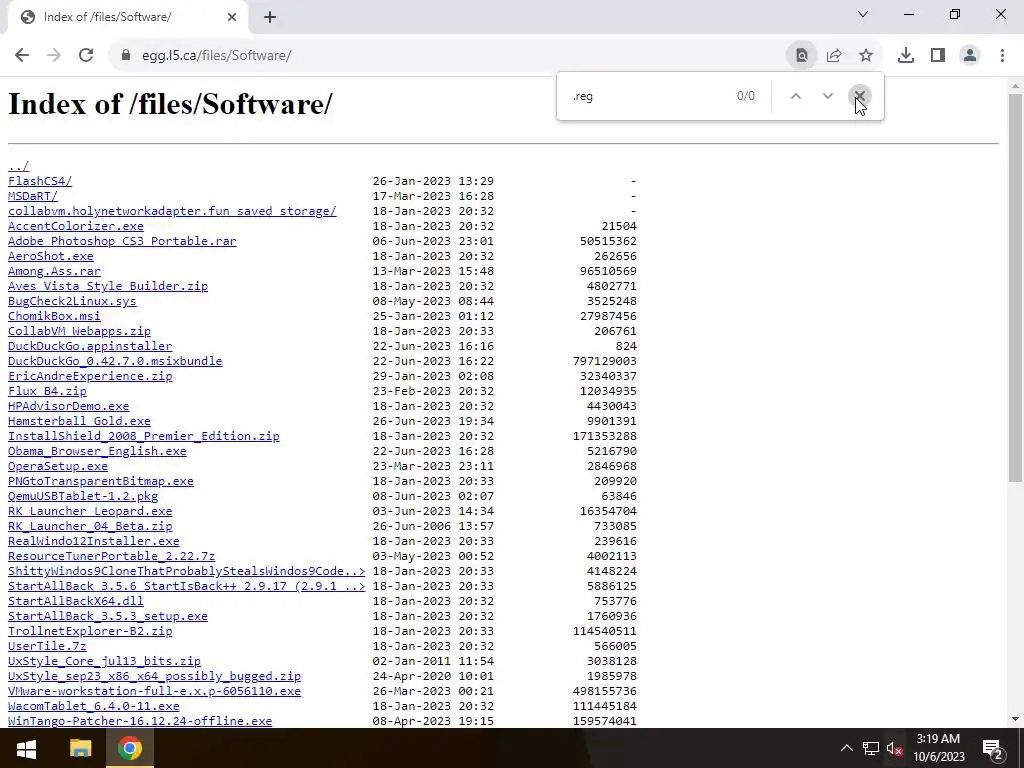Click the Hamsterball_Gold.exe link
Screen dimensions: 1024x768
pyautogui.click(x=79, y=421)
